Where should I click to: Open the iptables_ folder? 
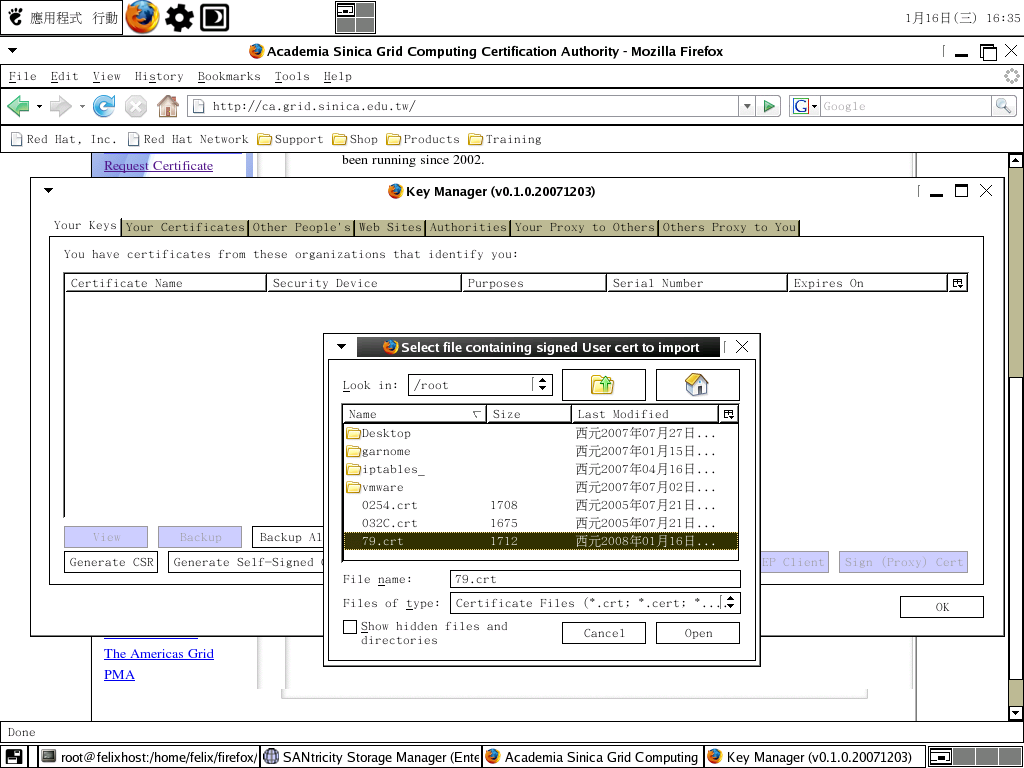[385, 469]
